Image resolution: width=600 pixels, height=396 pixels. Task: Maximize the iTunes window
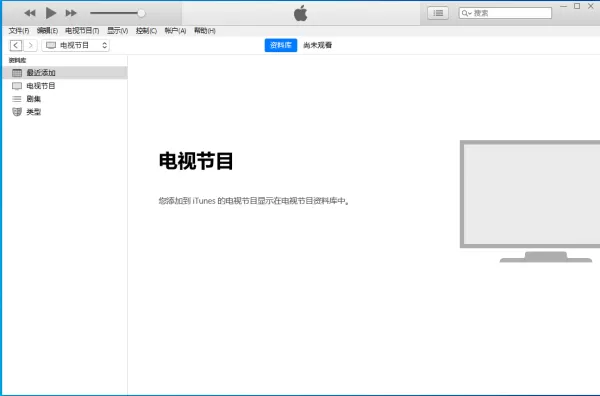pos(577,6)
